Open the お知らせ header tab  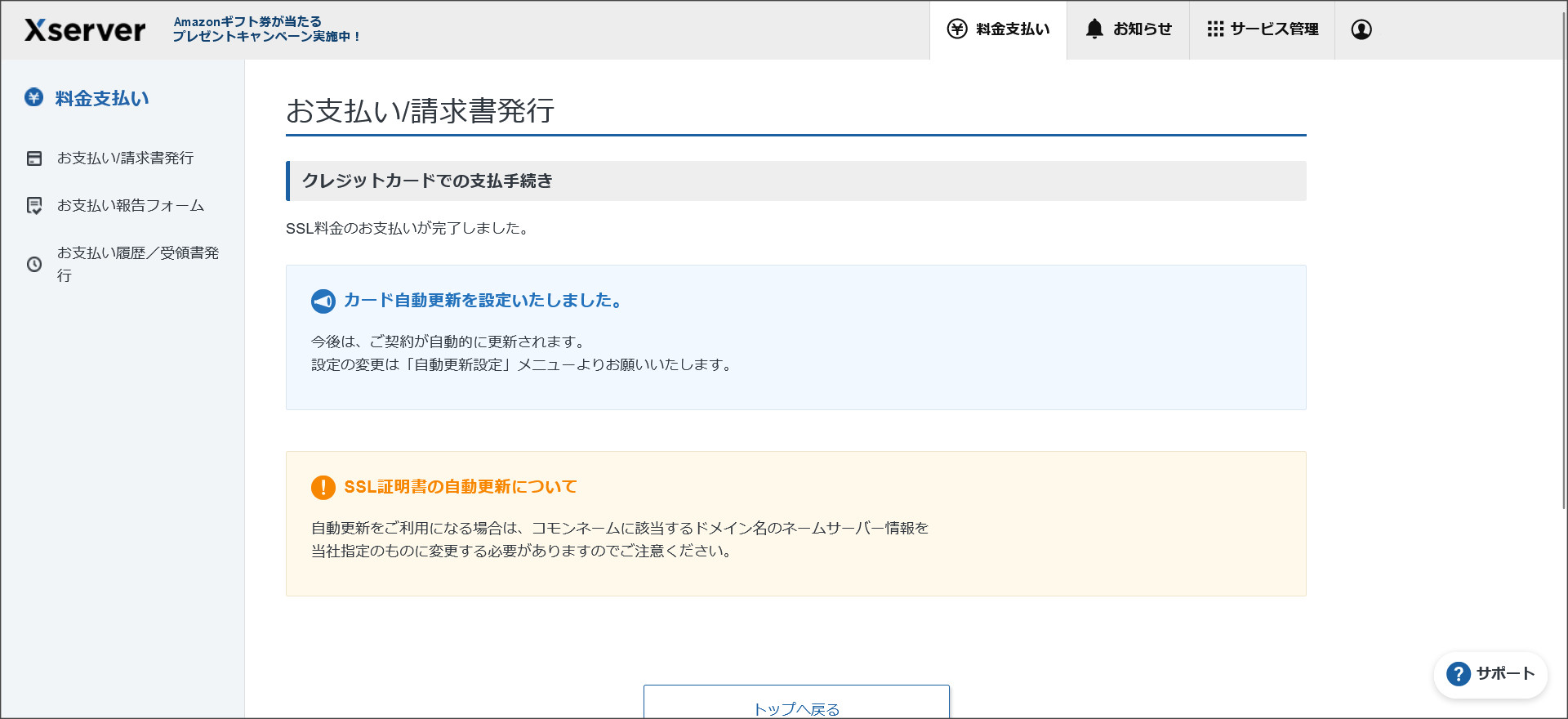[1128, 29]
